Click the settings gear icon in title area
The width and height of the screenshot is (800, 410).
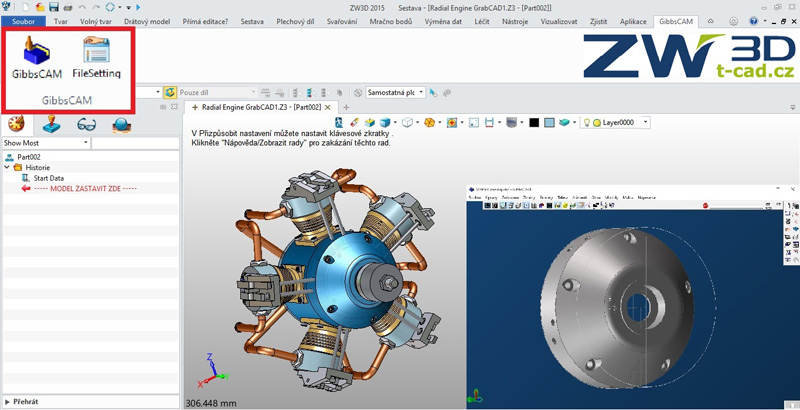click(734, 21)
